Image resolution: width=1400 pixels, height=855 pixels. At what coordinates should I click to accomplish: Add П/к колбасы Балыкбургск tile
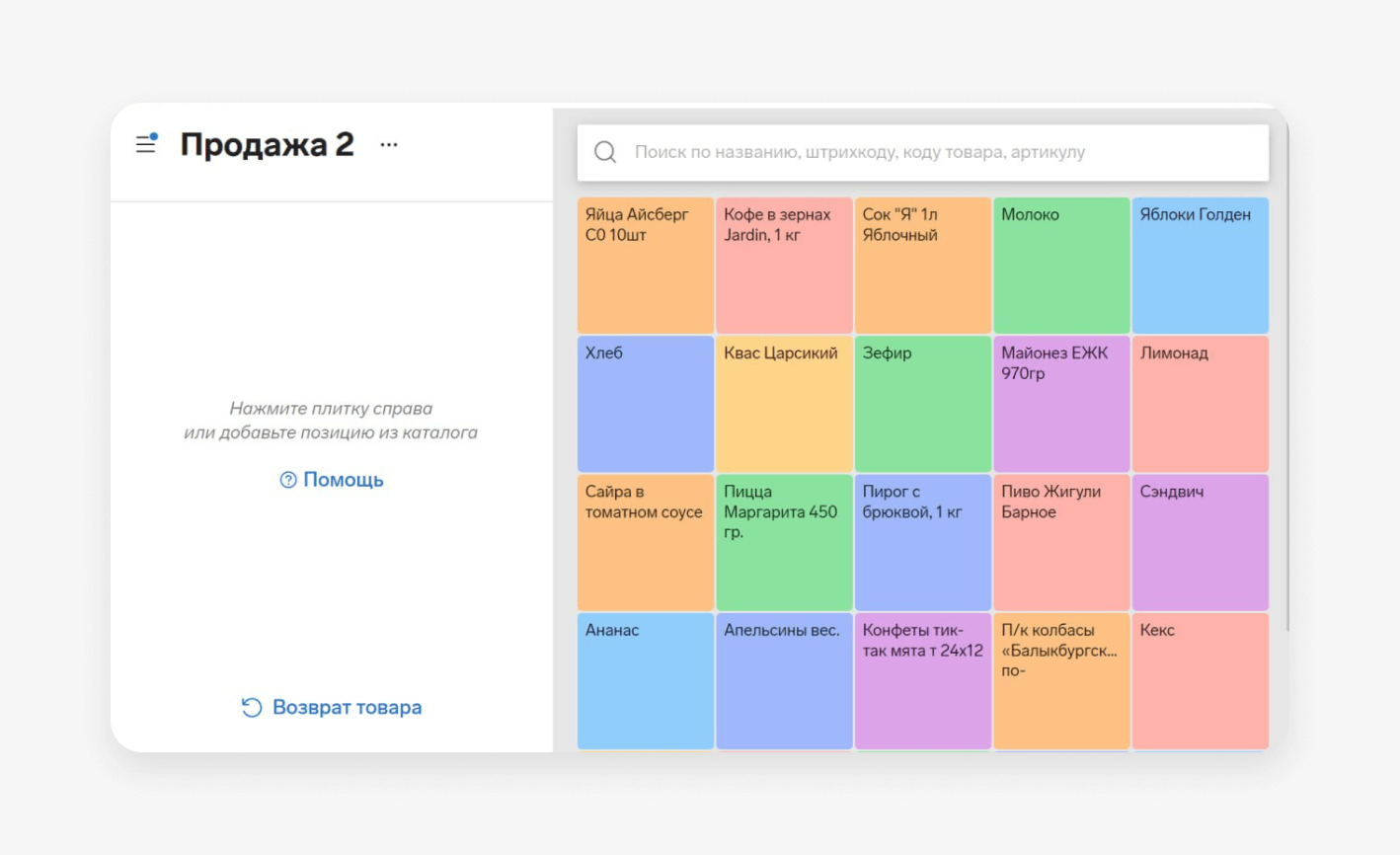(x=1061, y=681)
